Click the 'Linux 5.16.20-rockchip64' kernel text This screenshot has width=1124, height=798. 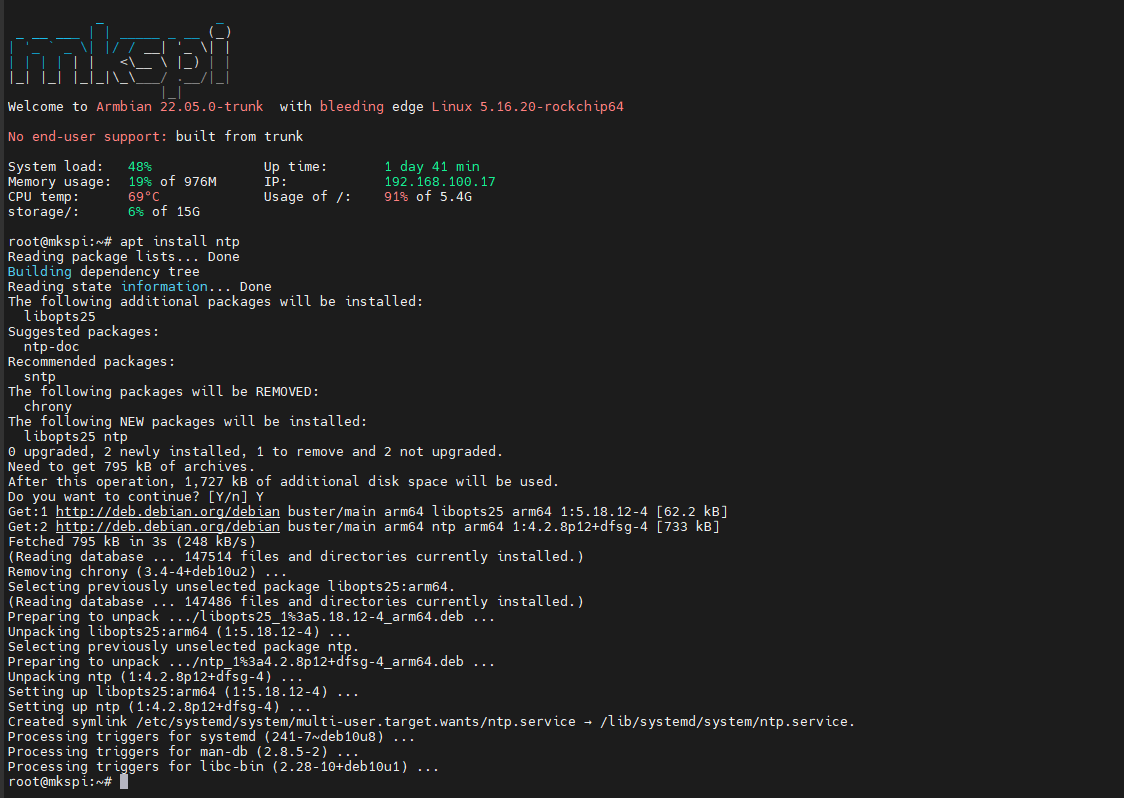click(528, 106)
